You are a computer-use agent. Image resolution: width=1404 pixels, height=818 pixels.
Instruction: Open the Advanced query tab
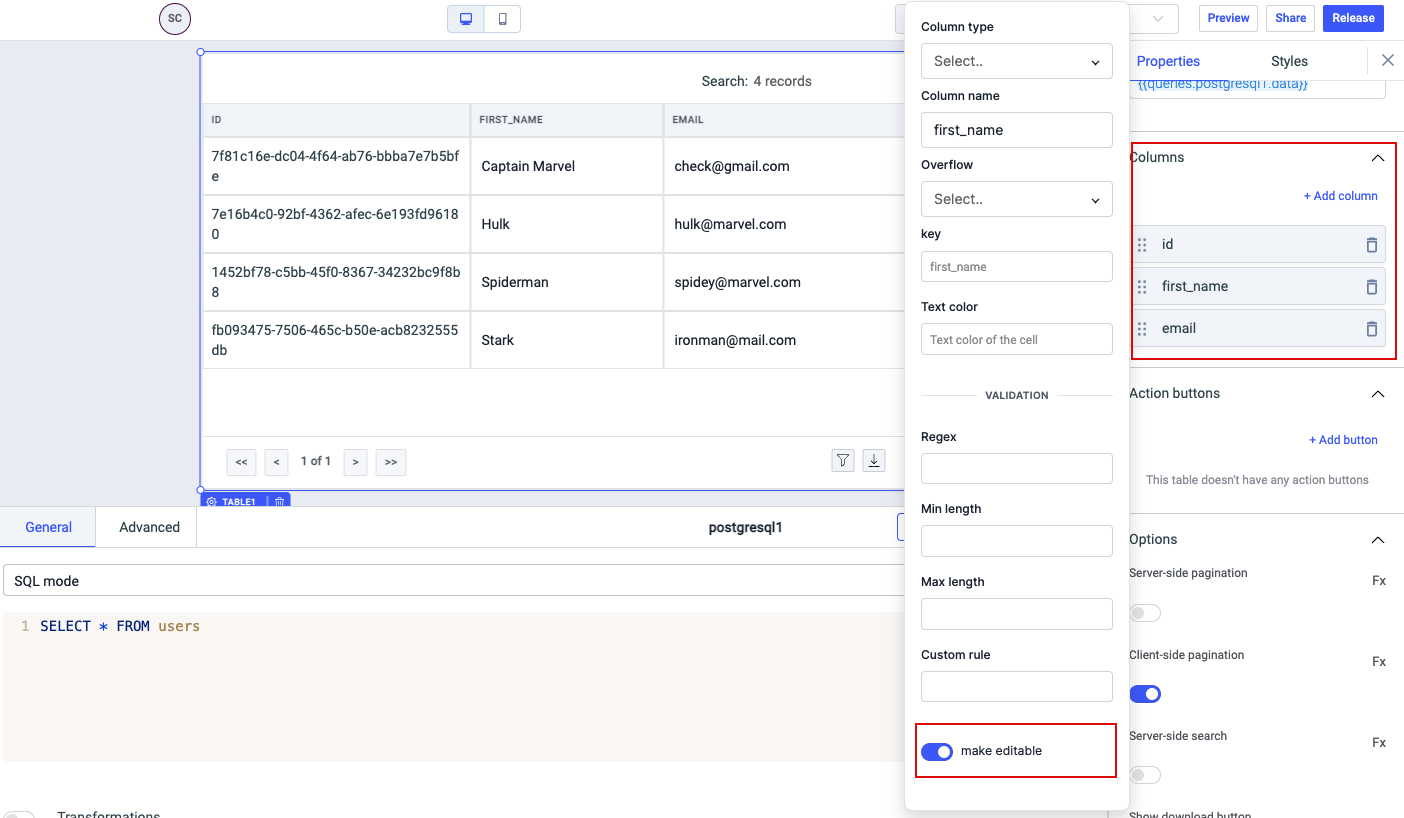149,527
